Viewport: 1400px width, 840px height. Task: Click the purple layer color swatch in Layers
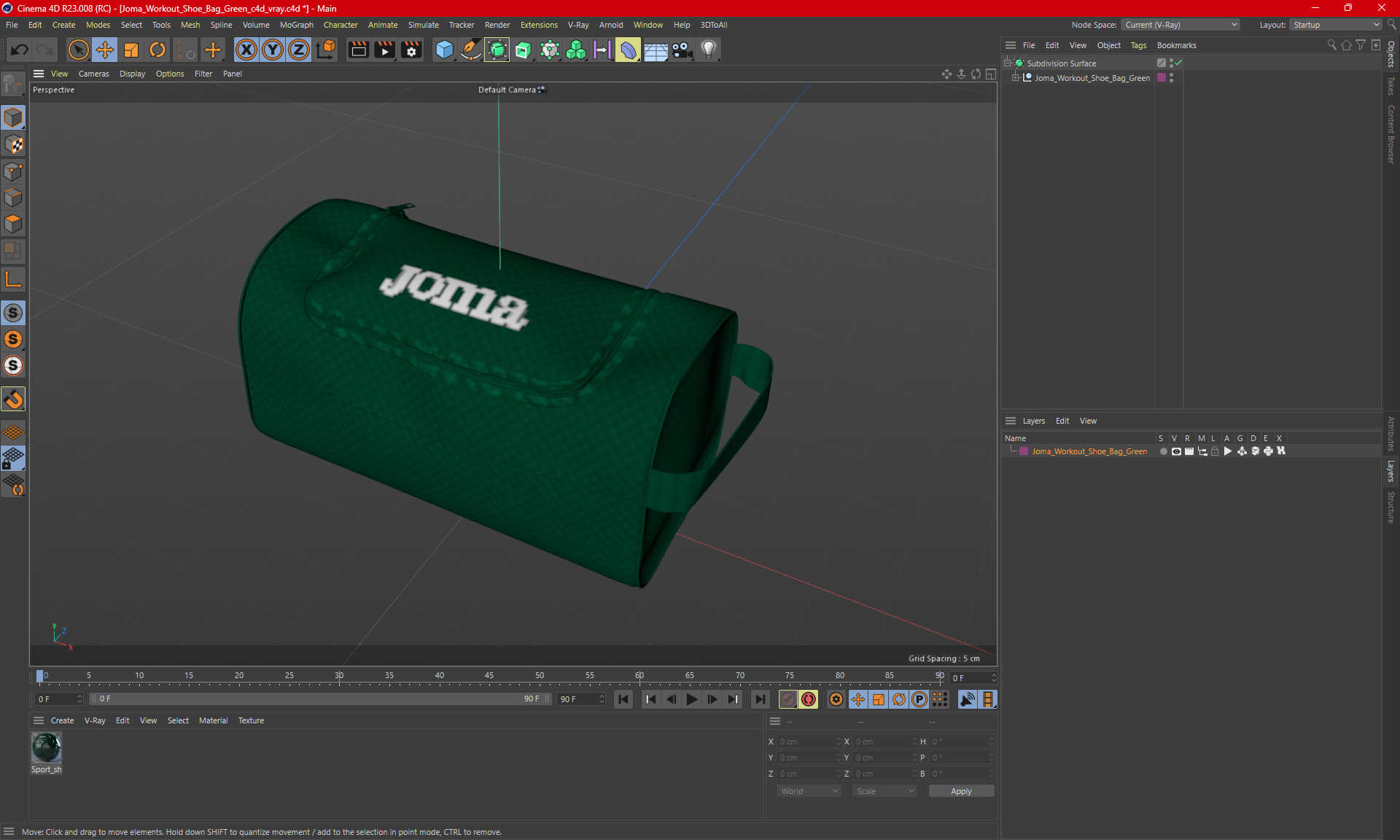click(x=1024, y=451)
